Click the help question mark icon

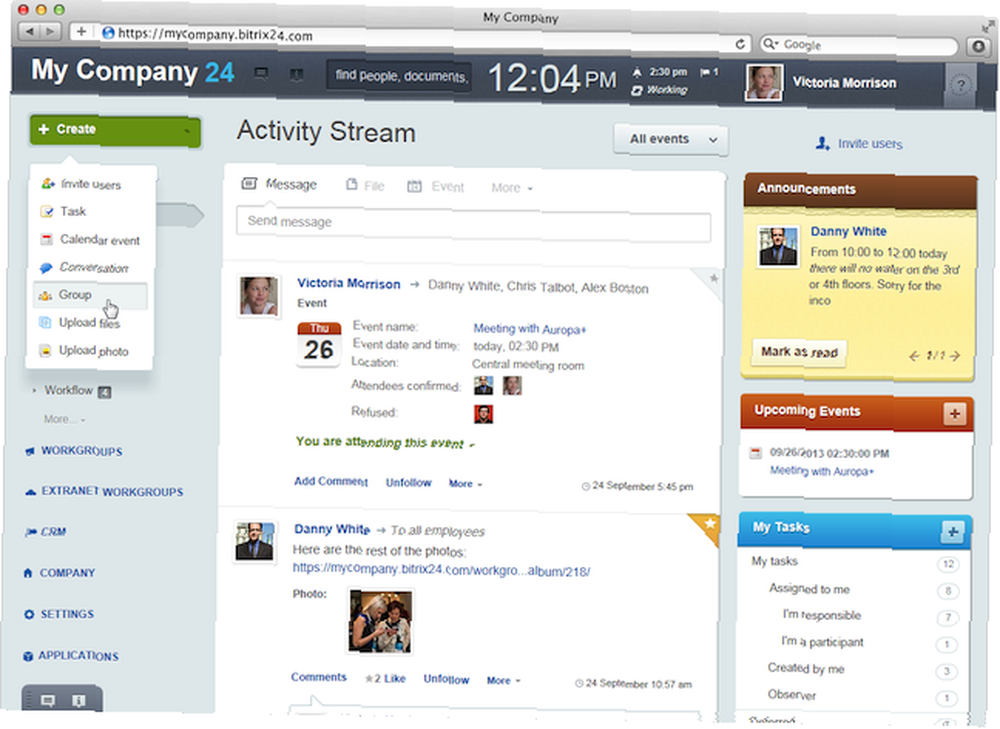click(960, 85)
